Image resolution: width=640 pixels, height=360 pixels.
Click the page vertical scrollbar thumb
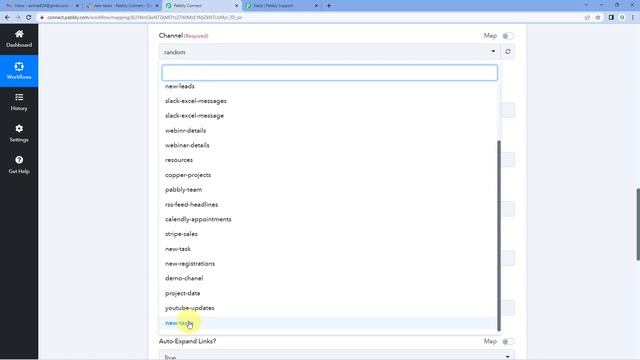(638, 224)
